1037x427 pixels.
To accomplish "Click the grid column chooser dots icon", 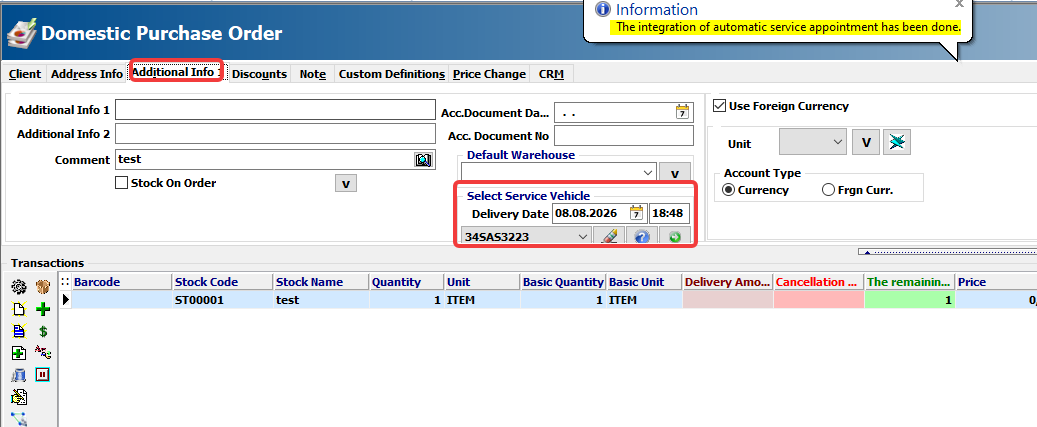I will tap(65, 282).
